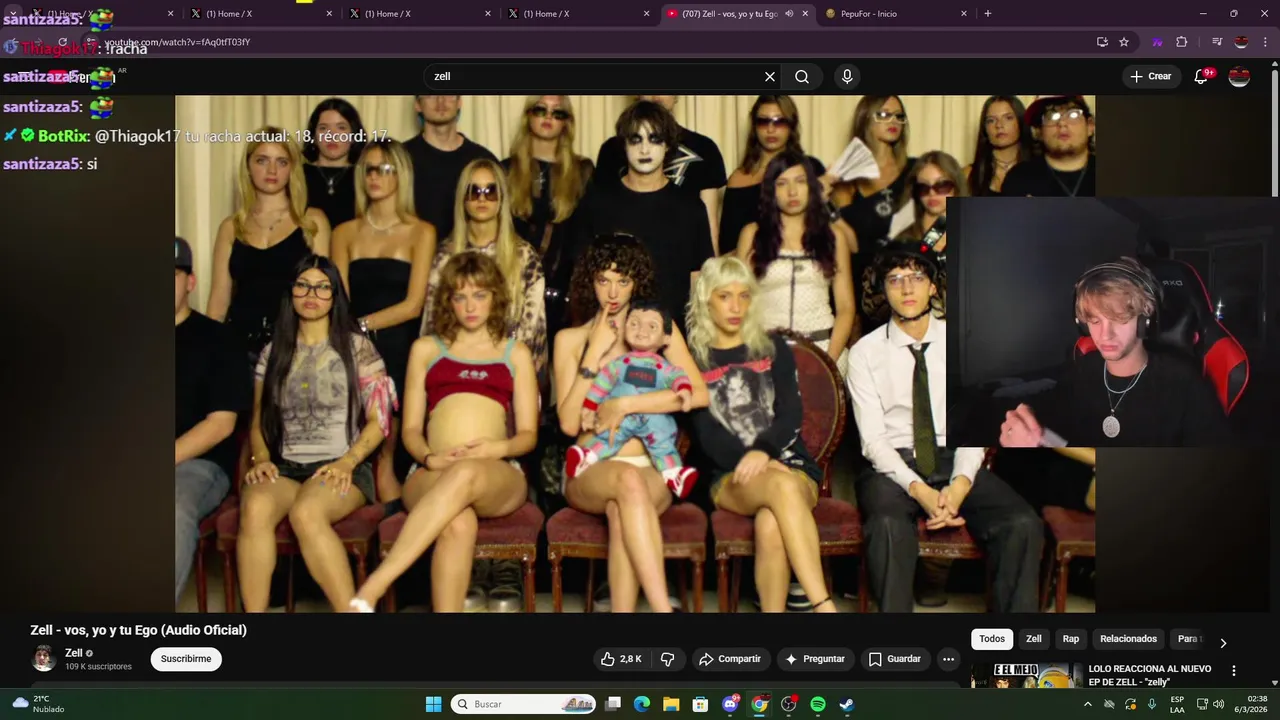Open more actions ellipsis below video

click(948, 659)
